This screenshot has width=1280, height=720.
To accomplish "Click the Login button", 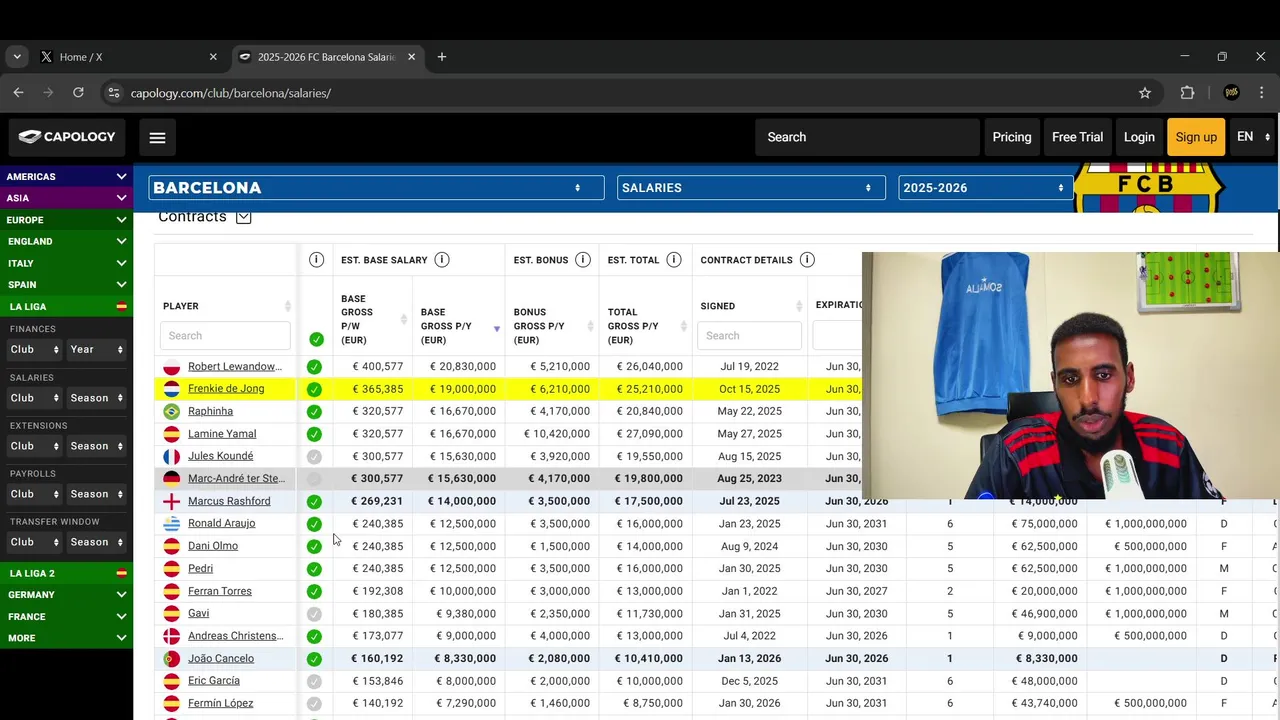I will point(1139,137).
